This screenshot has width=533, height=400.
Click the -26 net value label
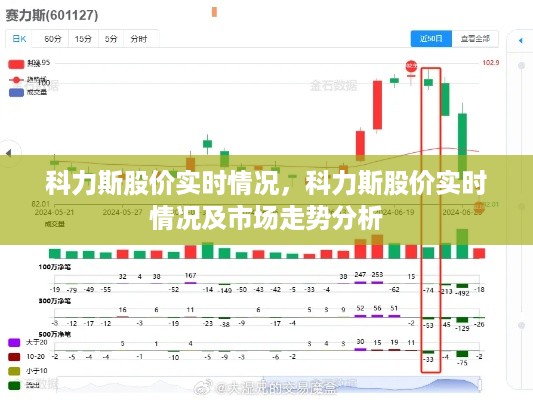coord(479,325)
